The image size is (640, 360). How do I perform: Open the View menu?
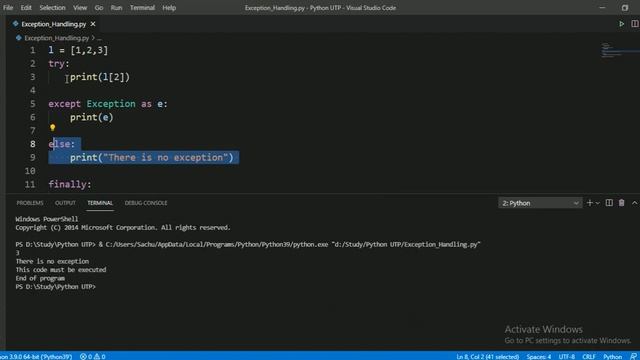click(x=80, y=8)
